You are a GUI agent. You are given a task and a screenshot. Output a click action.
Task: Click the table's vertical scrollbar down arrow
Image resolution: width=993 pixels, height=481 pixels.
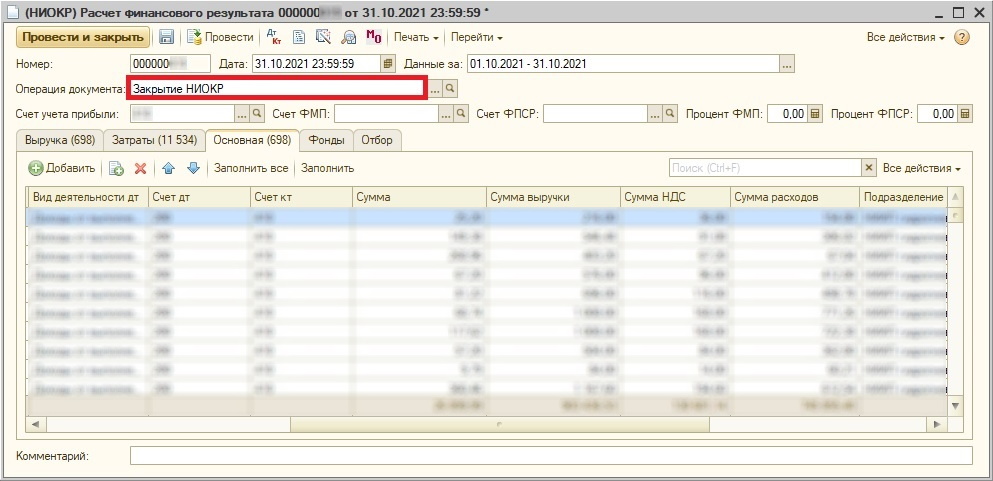[x=955, y=405]
